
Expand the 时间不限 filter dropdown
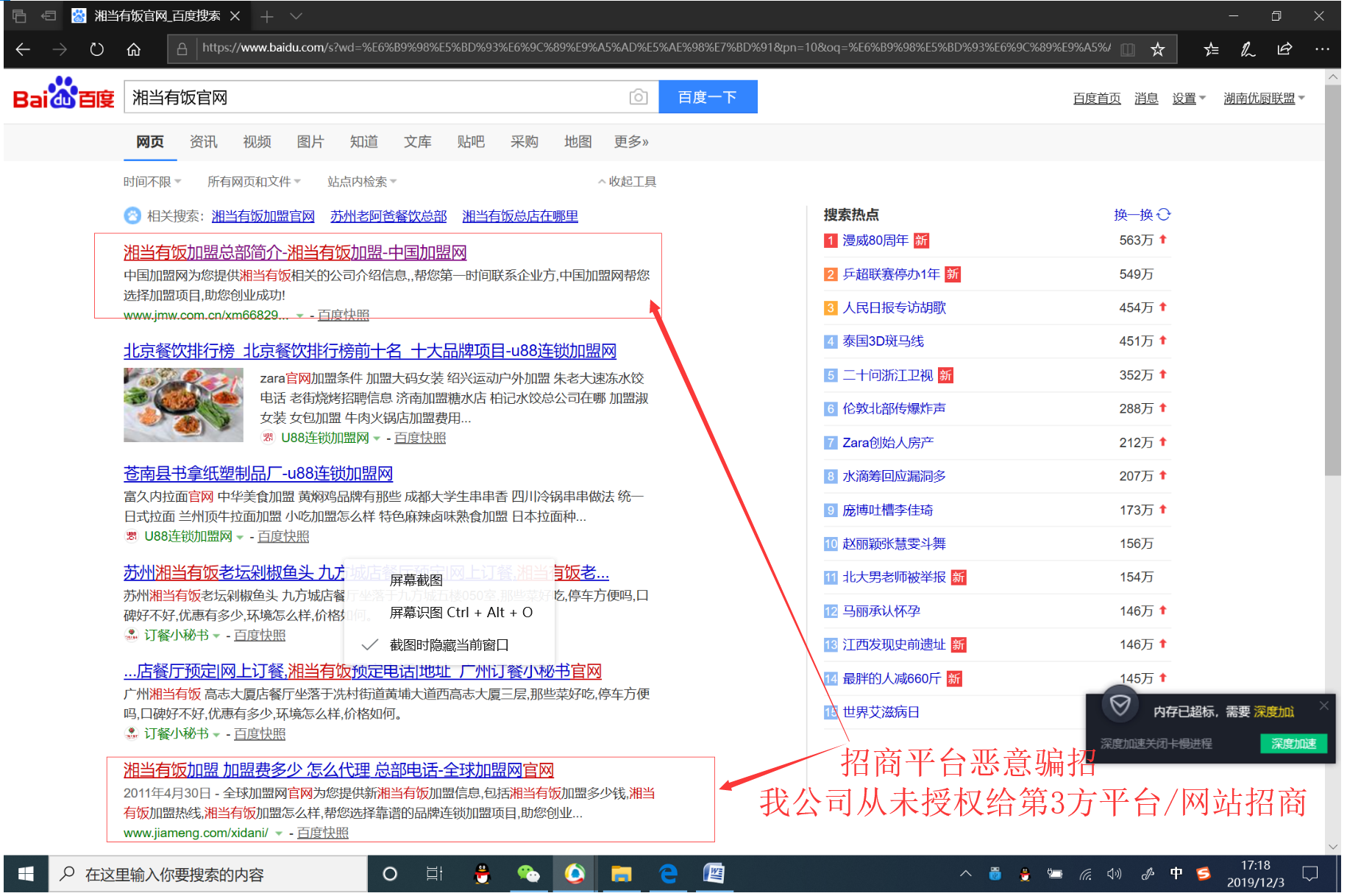coord(152,182)
